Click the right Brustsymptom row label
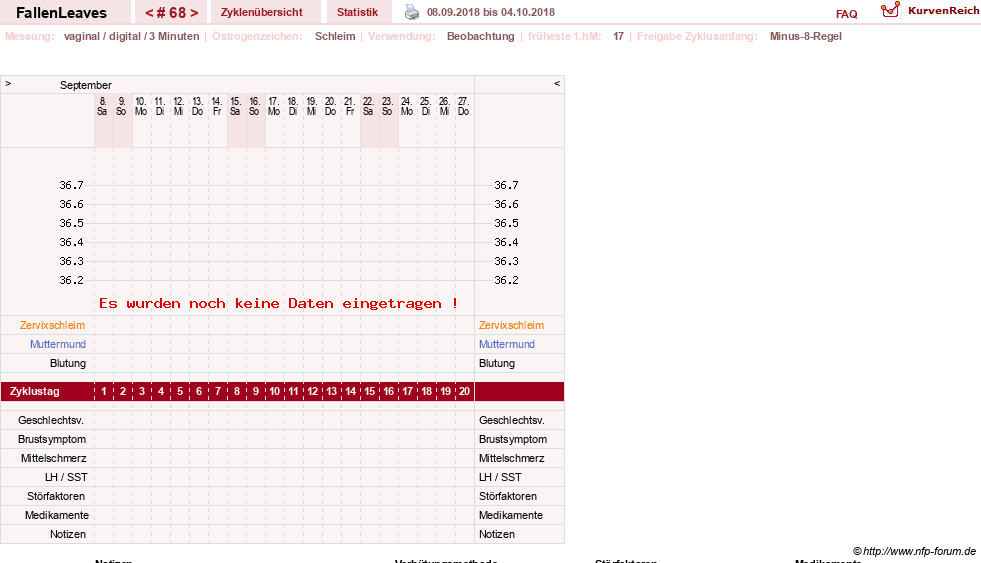Screen dimensions: 981x563 [x=513, y=439]
